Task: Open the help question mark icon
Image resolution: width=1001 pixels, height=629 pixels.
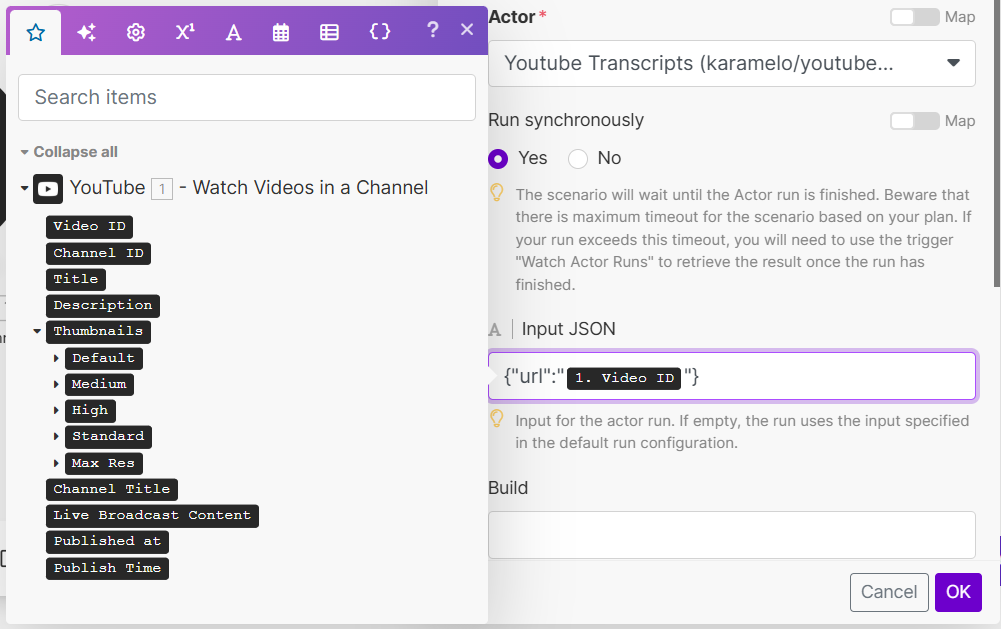Action: [432, 29]
